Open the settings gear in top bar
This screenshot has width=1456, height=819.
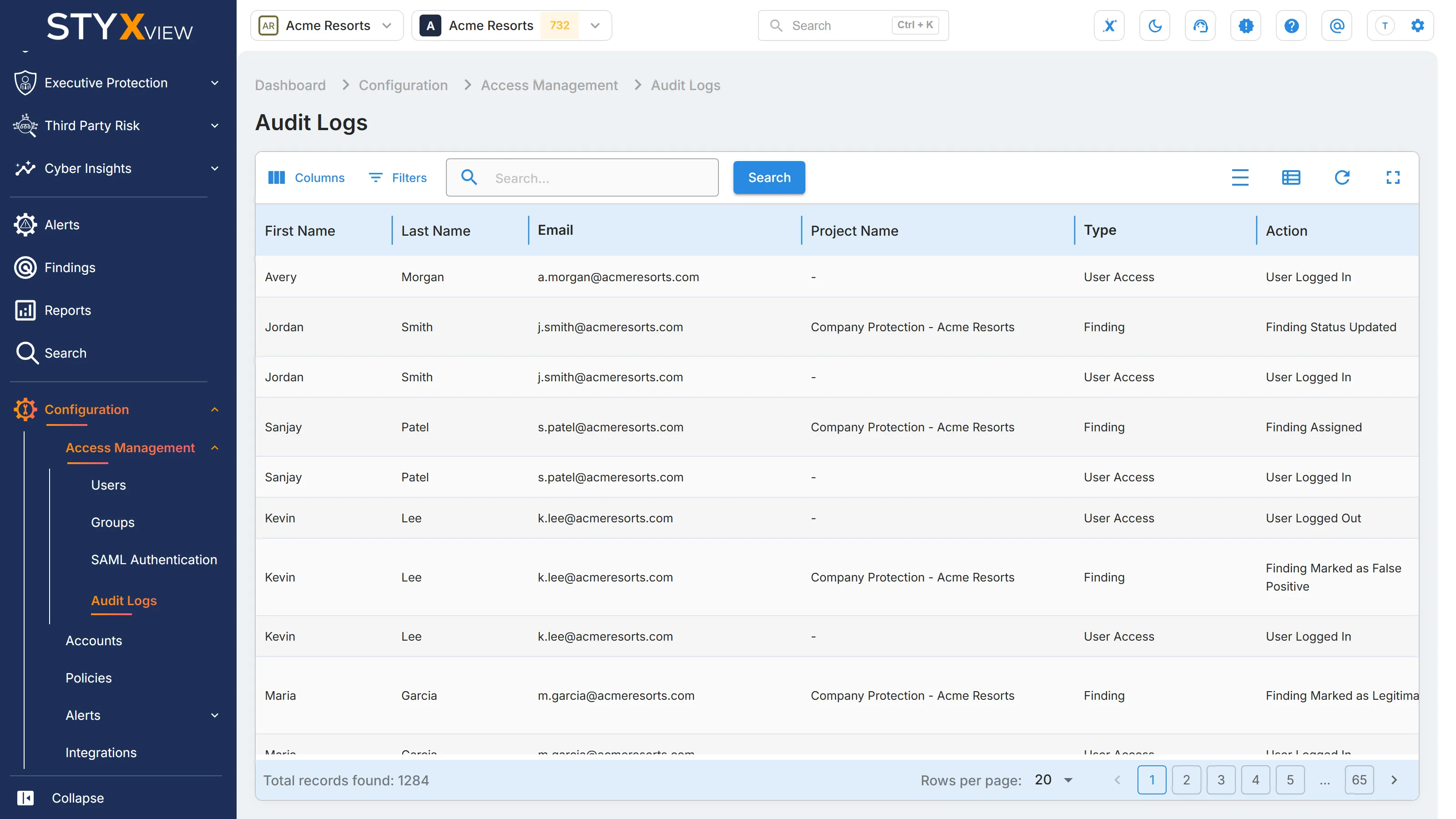[x=1417, y=25]
